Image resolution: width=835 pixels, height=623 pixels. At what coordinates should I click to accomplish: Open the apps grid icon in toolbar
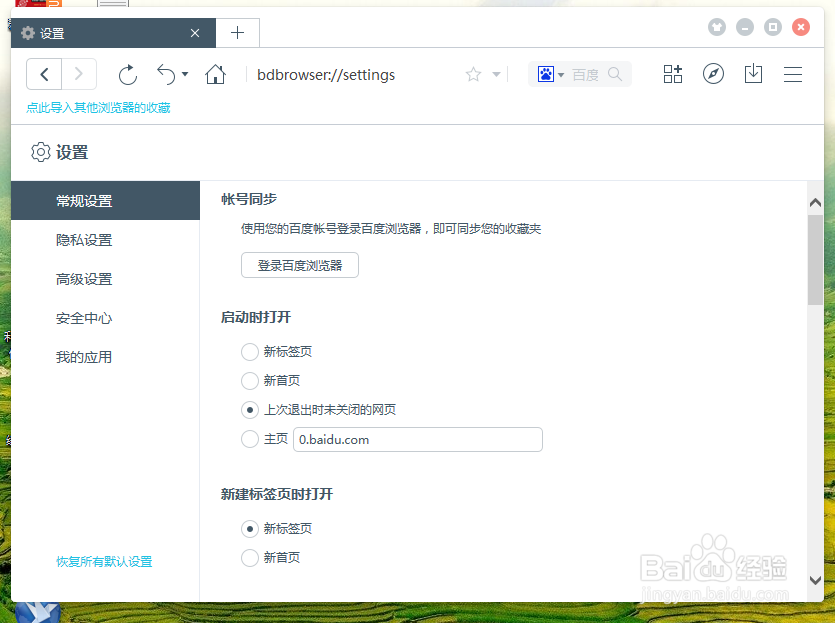tap(673, 74)
